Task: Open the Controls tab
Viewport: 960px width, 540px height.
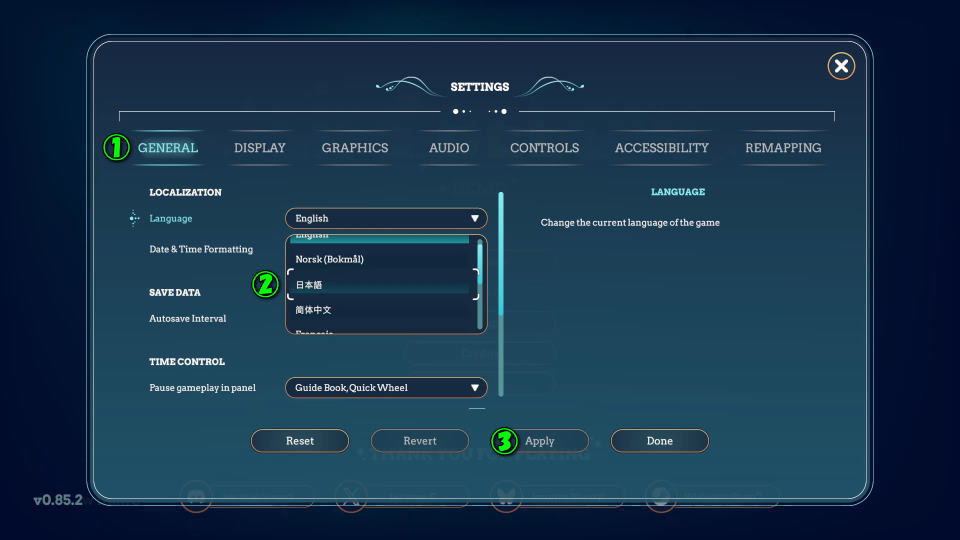Action: [544, 148]
